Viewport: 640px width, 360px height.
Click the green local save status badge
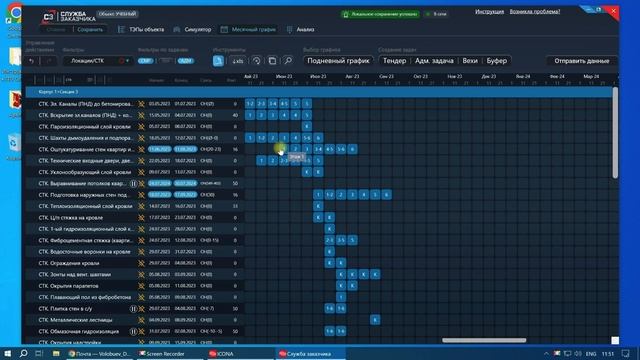380,14
